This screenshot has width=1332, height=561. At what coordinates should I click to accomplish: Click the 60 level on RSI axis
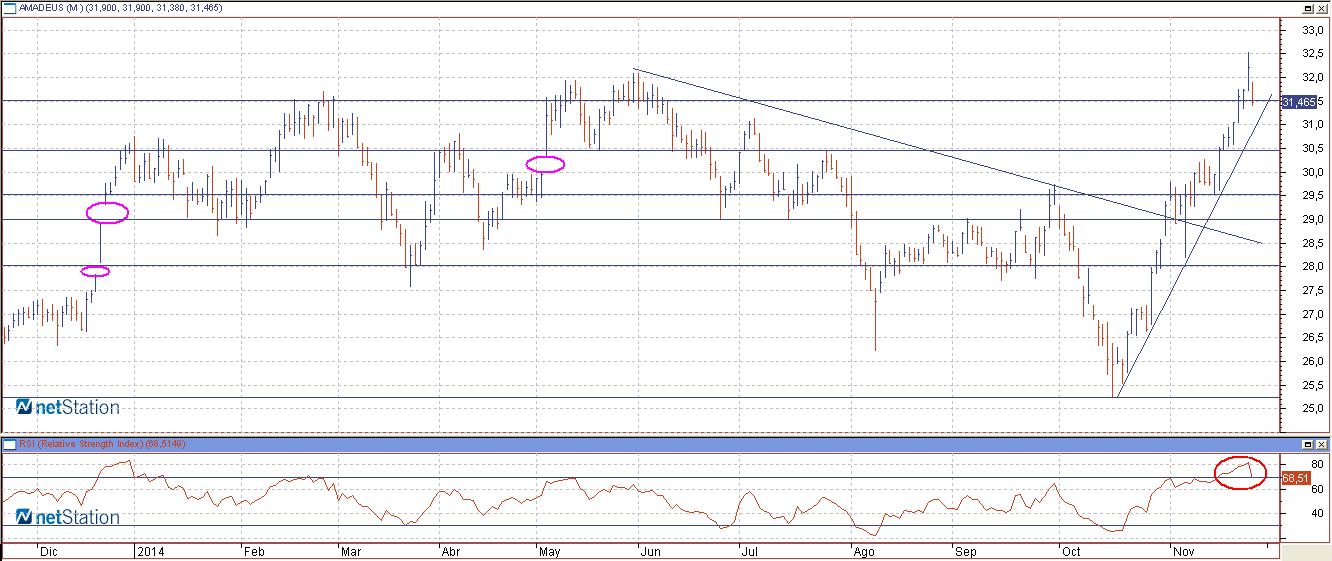(x=1318, y=489)
